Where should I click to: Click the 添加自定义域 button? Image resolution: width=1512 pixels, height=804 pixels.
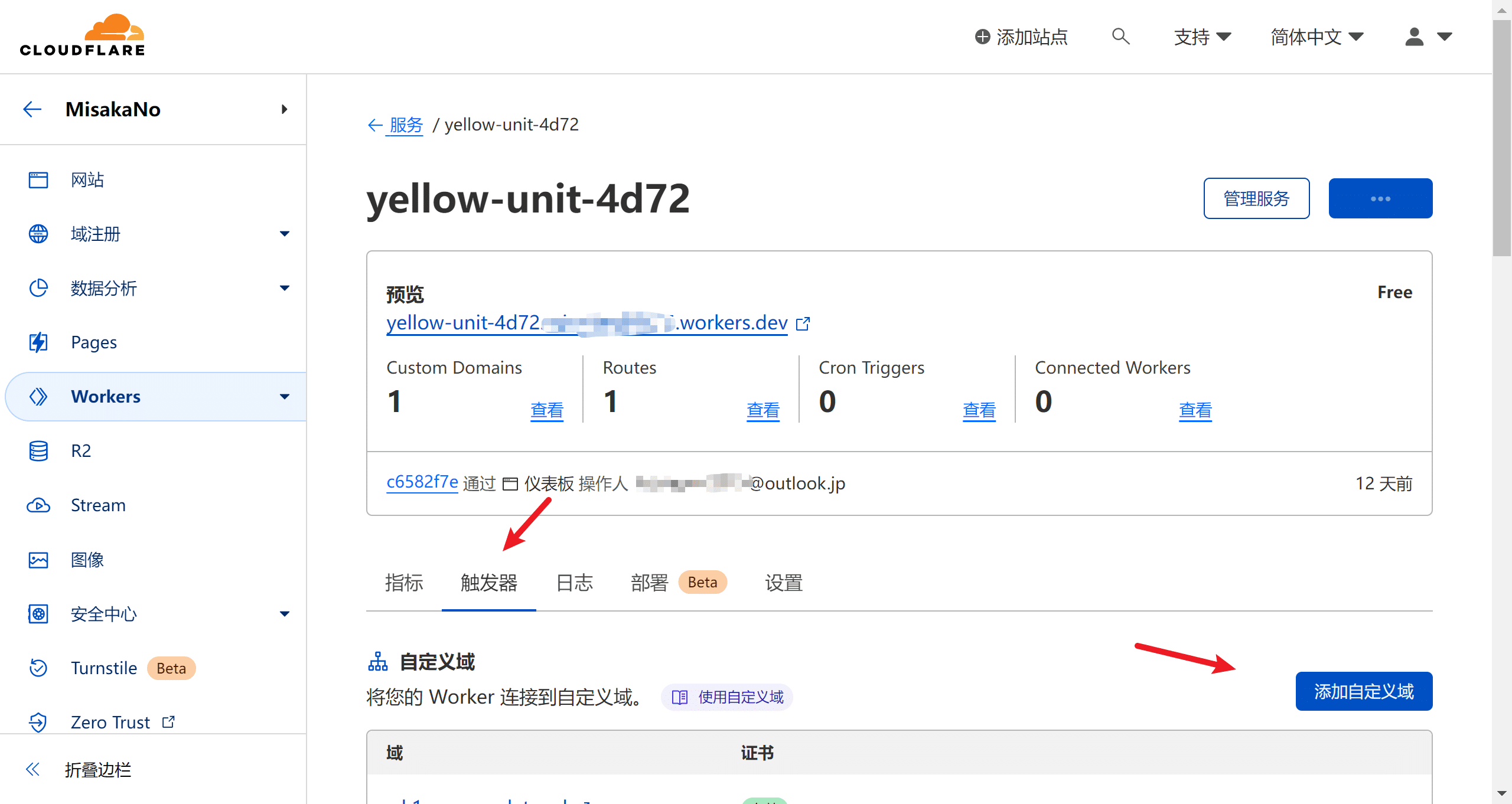(1363, 691)
